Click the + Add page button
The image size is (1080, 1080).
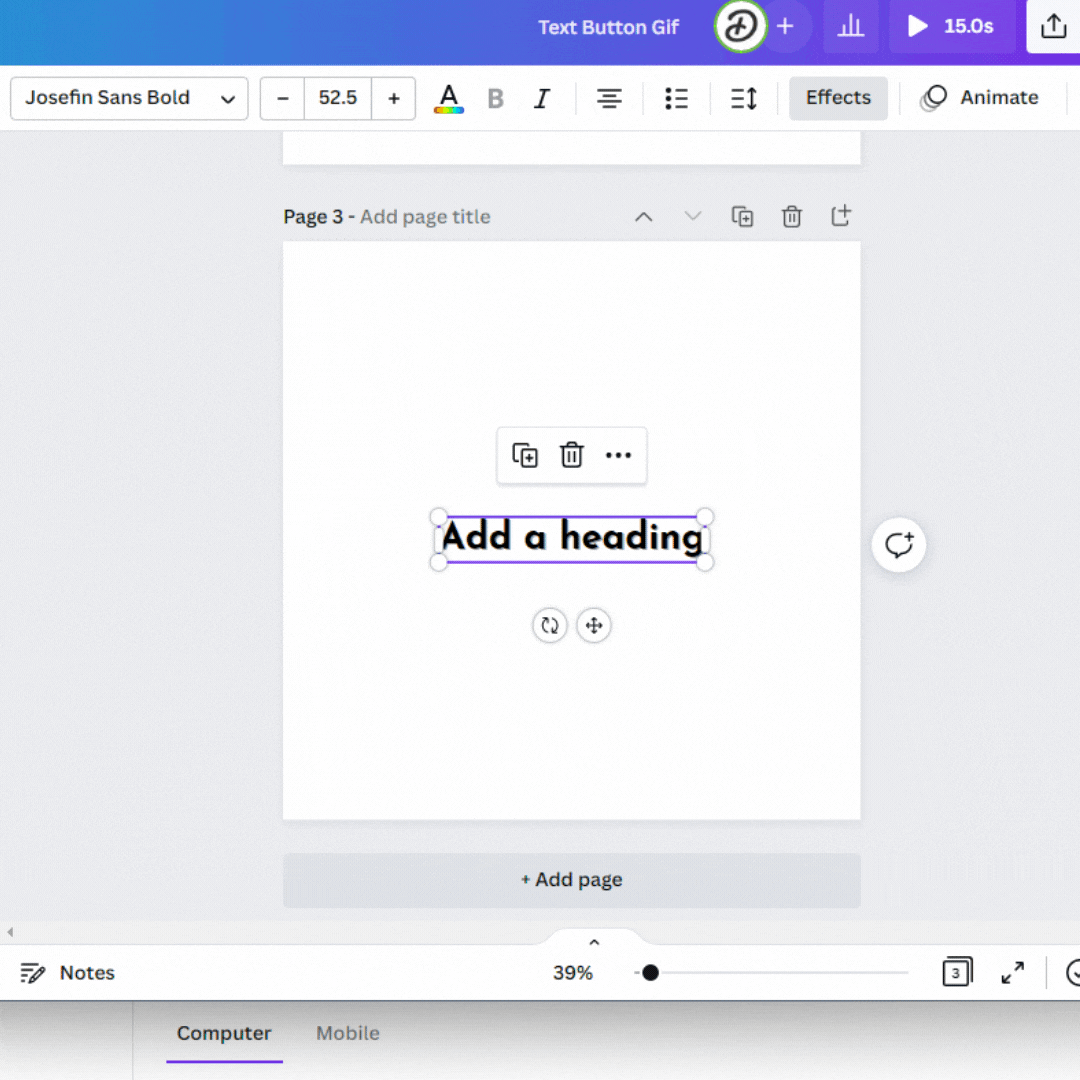coord(572,880)
